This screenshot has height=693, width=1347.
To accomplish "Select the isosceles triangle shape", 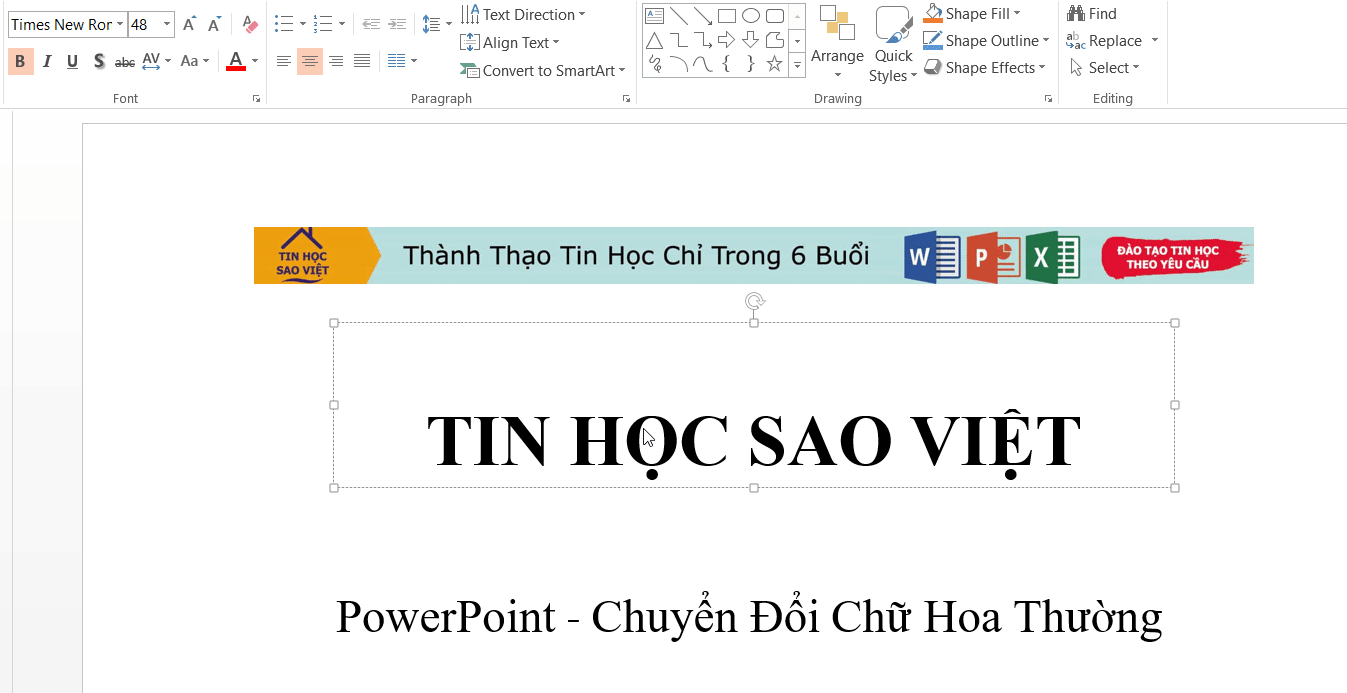I will point(654,40).
